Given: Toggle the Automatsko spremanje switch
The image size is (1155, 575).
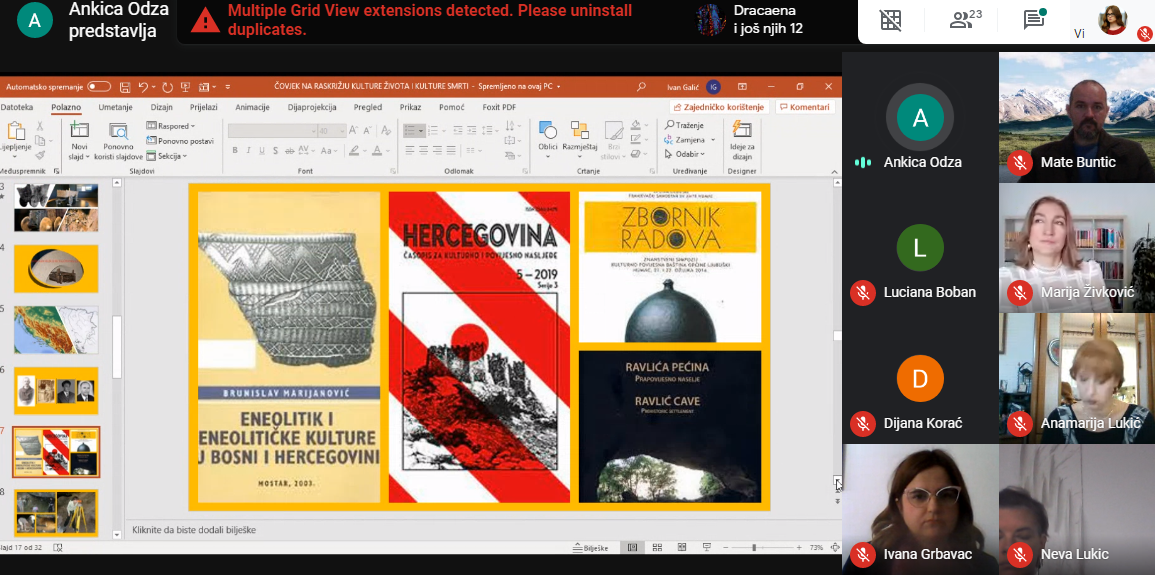Looking at the screenshot, I should 99,87.
